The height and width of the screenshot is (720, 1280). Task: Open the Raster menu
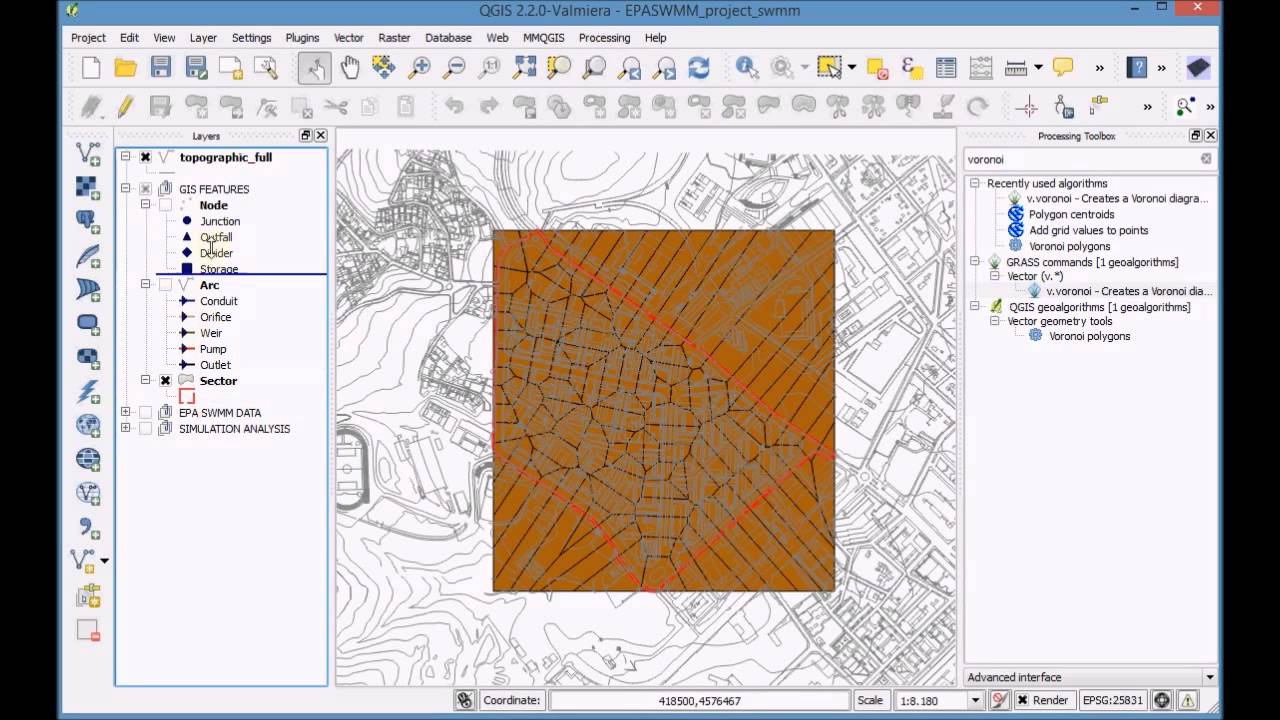[x=394, y=38]
